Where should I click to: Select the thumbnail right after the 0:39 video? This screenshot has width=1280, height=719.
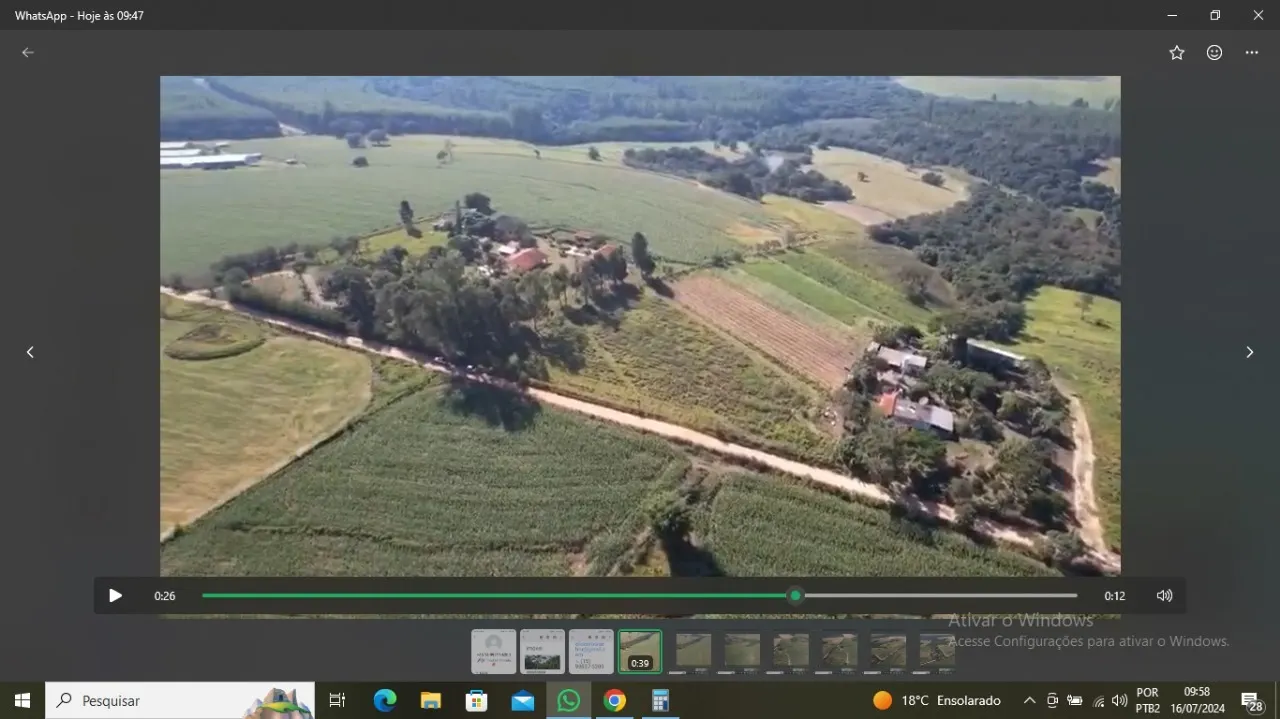693,651
